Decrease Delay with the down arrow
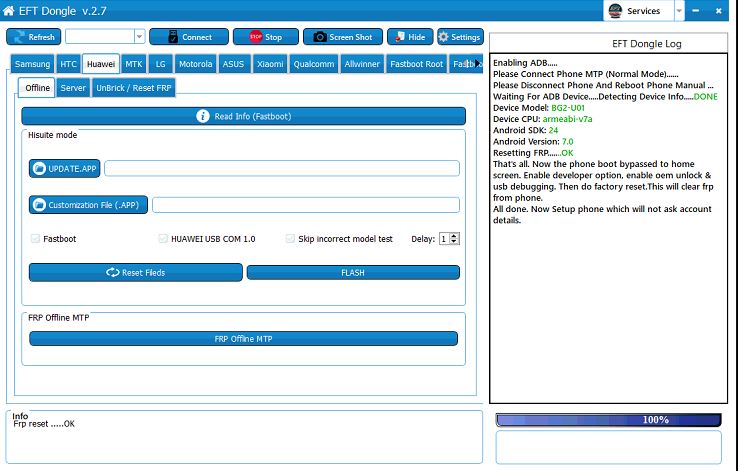Image resolution: width=738 pixels, height=471 pixels. click(454, 242)
